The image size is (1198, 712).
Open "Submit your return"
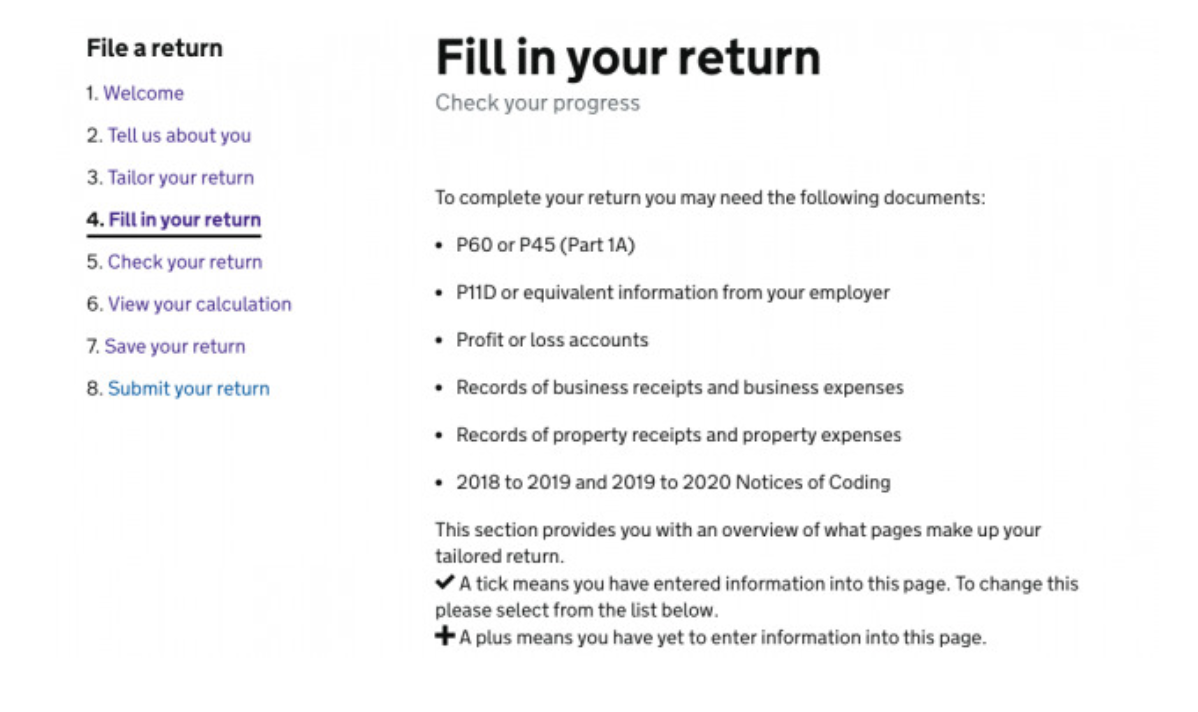188,388
